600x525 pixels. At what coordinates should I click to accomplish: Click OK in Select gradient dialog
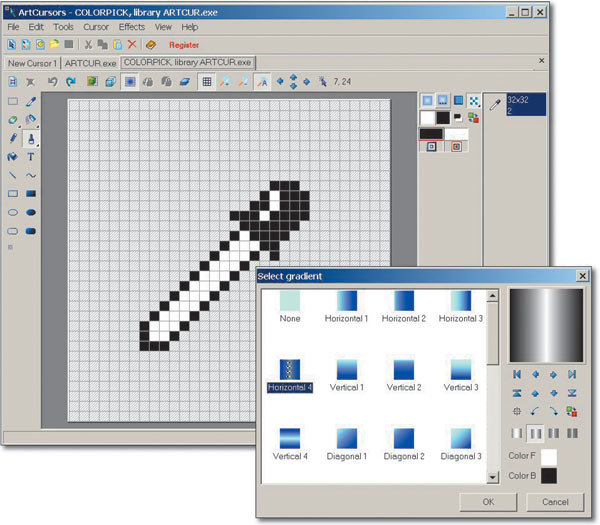pyautogui.click(x=488, y=502)
